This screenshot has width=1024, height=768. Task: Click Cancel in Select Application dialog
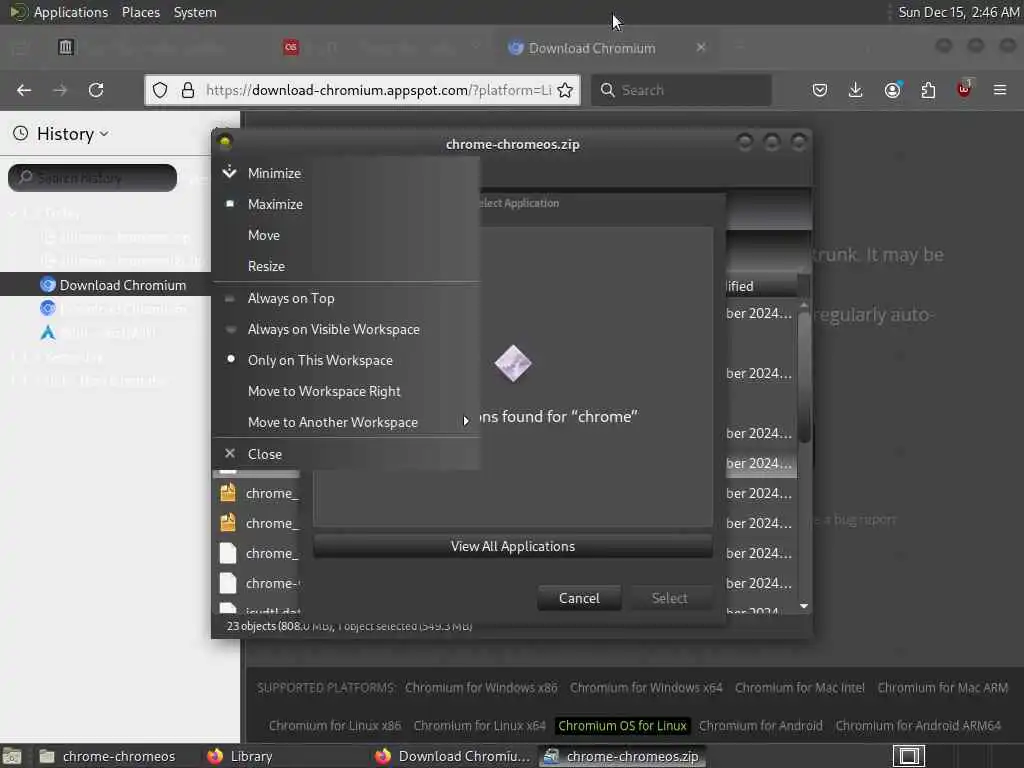[x=579, y=598]
